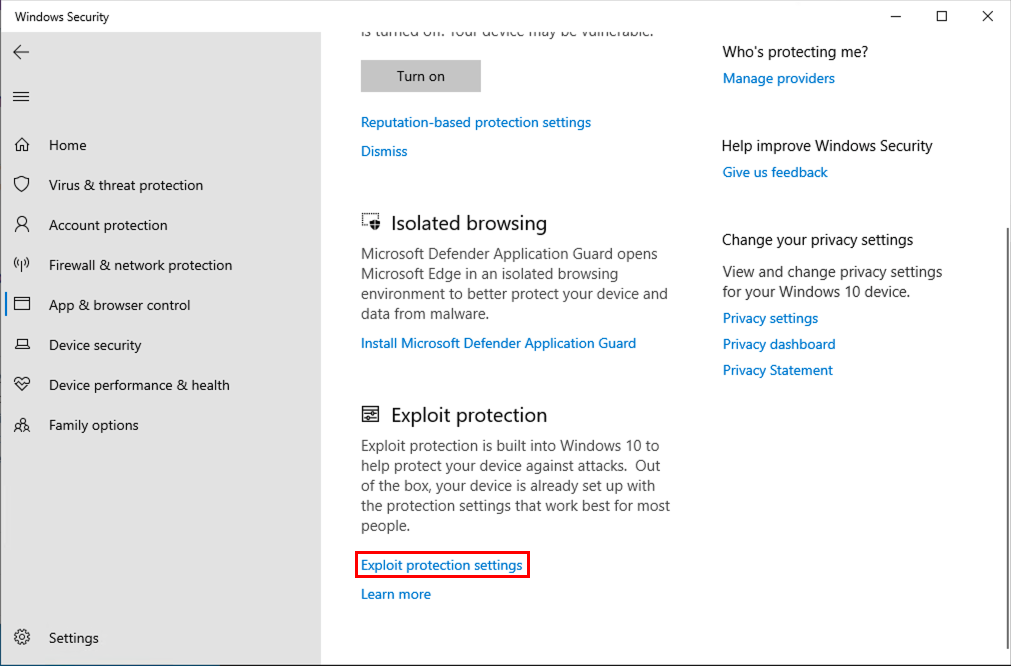The height and width of the screenshot is (666, 1011).
Task: Click the Turn on button
Action: pyautogui.click(x=420, y=76)
